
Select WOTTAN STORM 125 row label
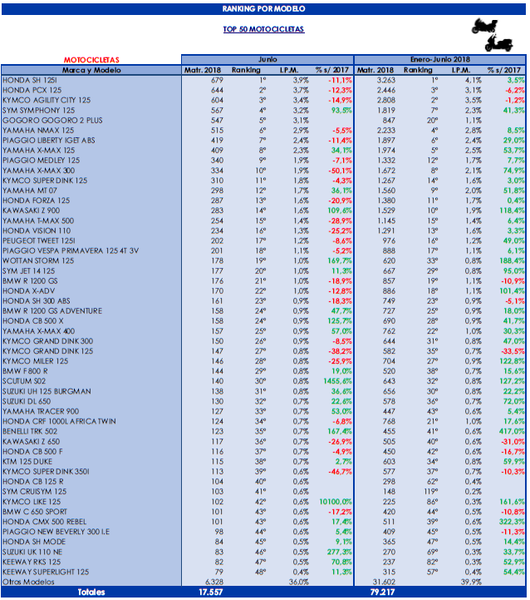pos(38,261)
